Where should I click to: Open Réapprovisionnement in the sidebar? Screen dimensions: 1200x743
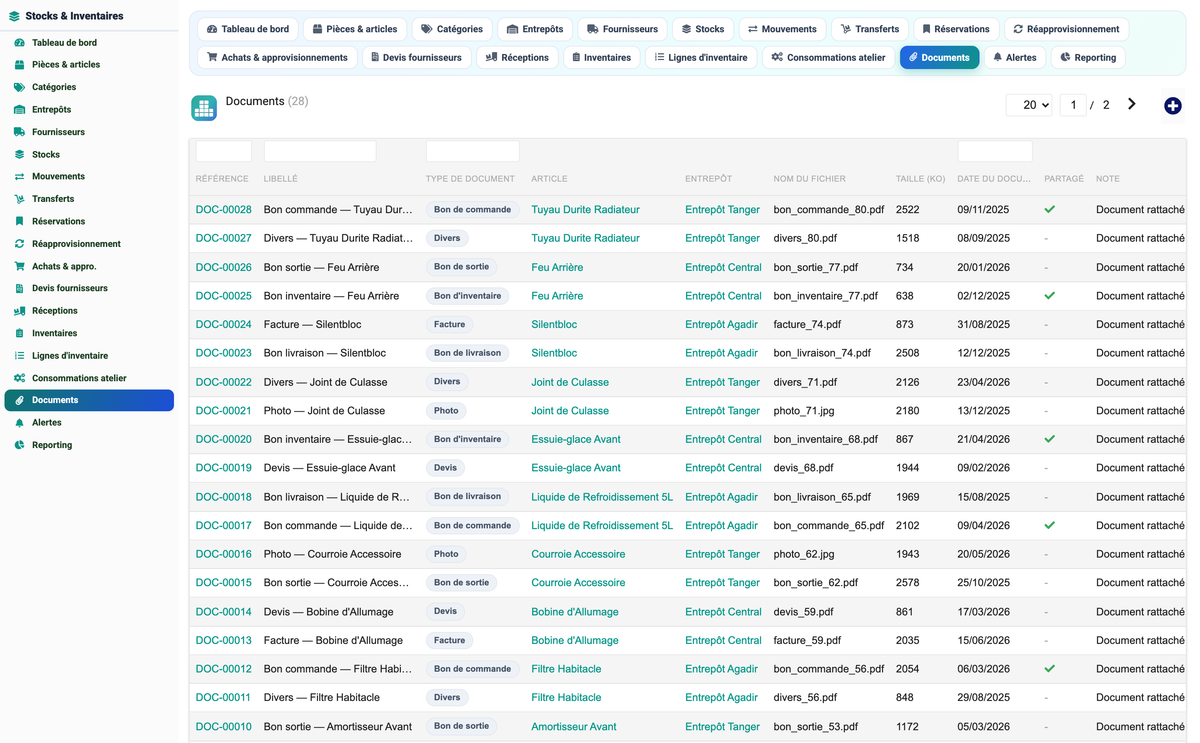[76, 244]
